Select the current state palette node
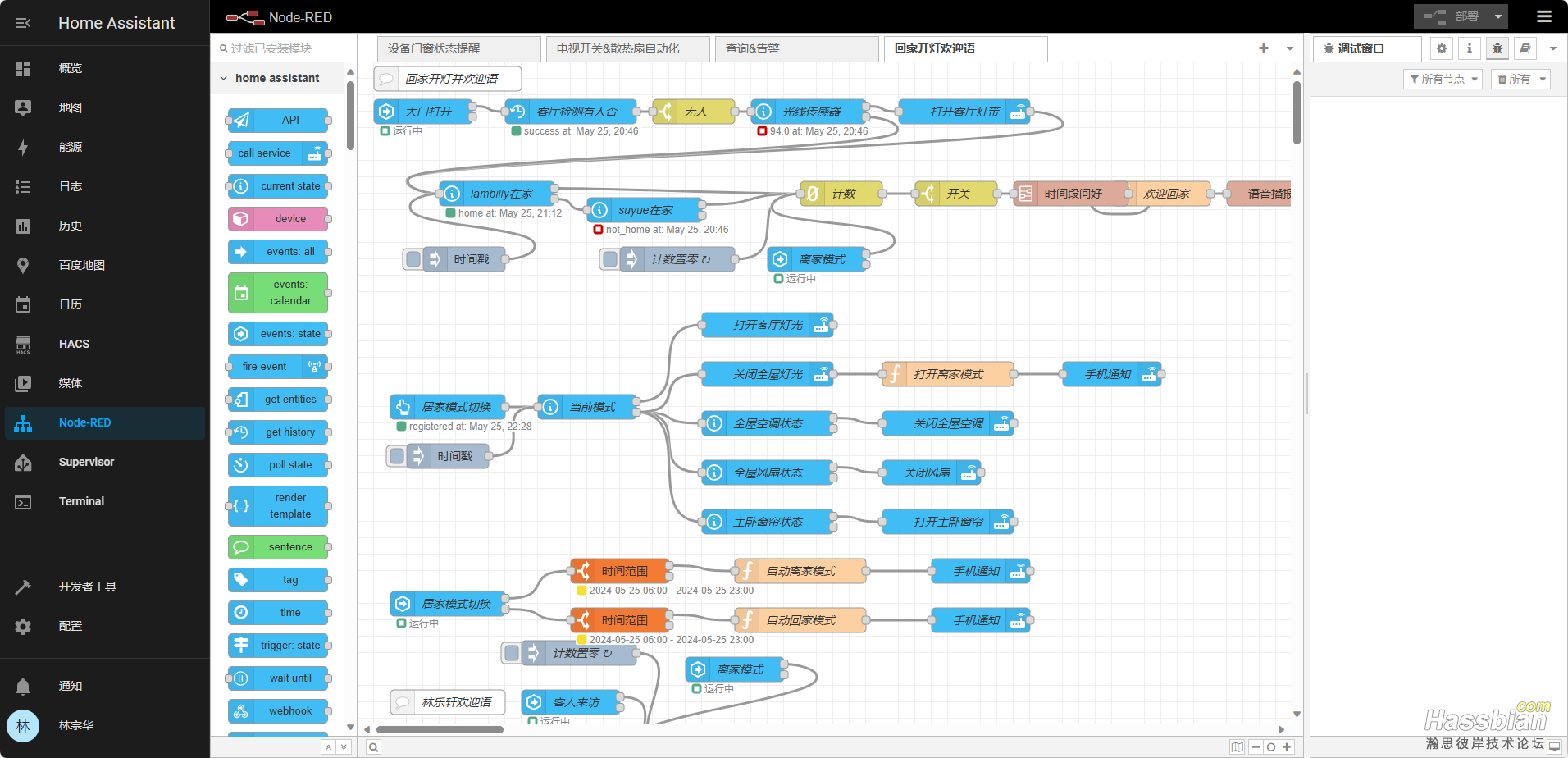 click(x=278, y=185)
